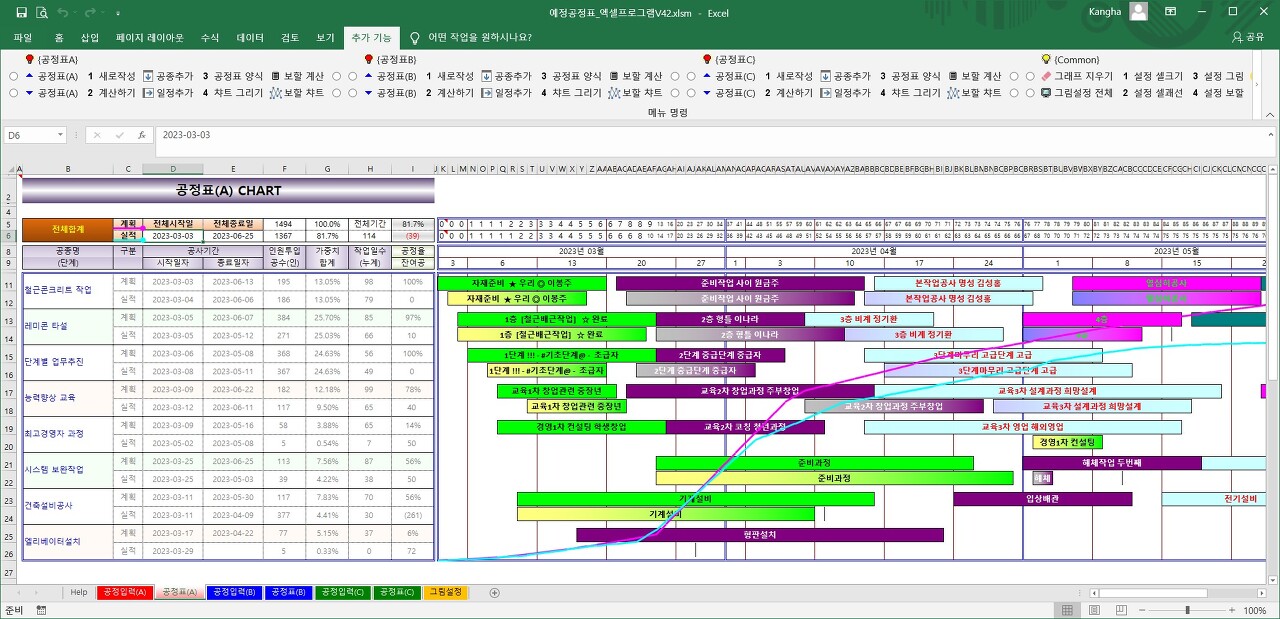Click the up-arrow 공정표(B) icon
1280x619 pixels.
(368, 76)
